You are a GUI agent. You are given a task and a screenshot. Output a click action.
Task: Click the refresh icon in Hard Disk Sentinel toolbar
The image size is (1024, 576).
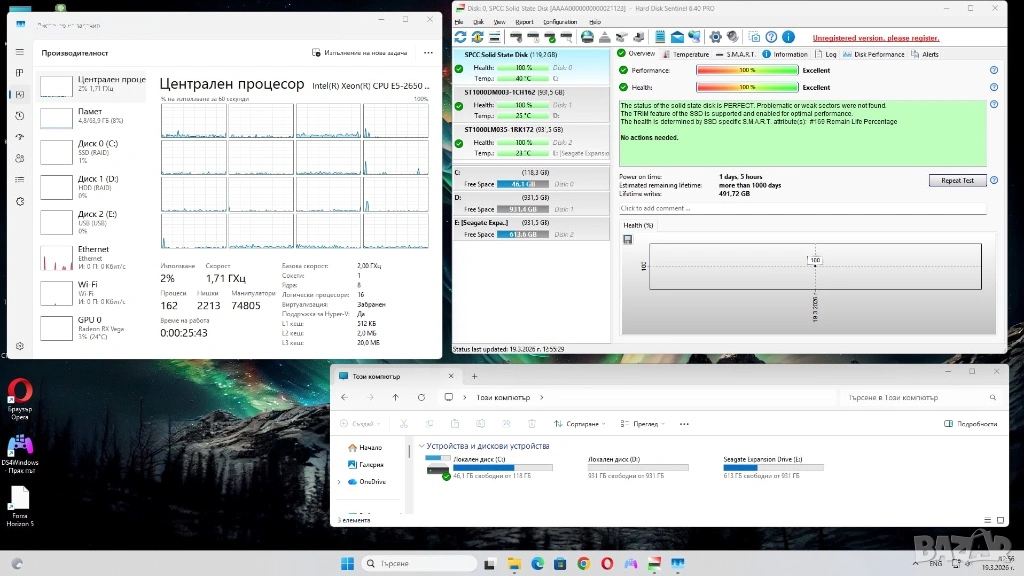(x=460, y=37)
